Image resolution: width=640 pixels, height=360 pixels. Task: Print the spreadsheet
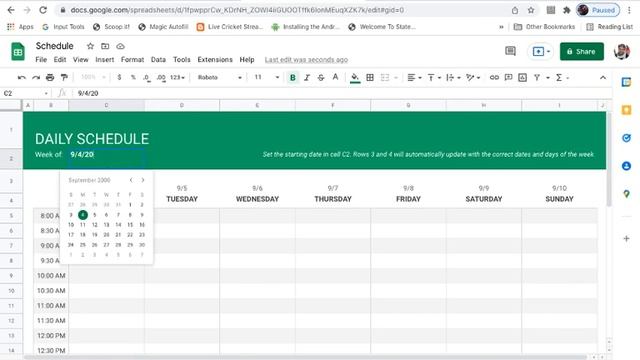coord(50,77)
